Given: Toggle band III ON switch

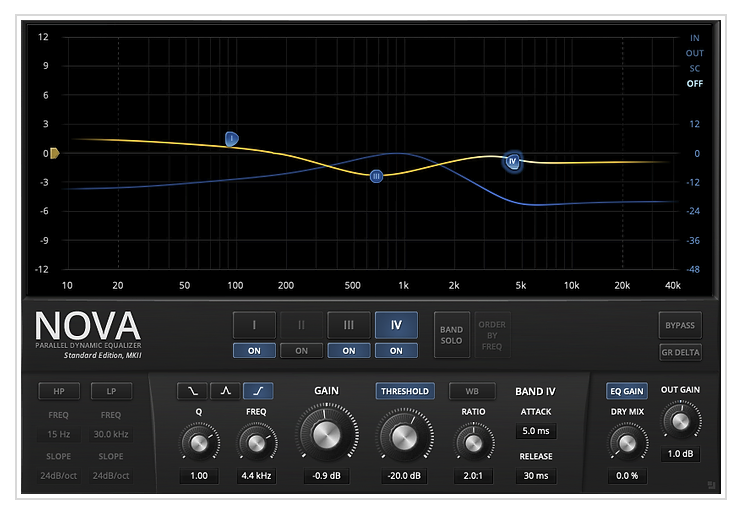Looking at the screenshot, I should (349, 350).
